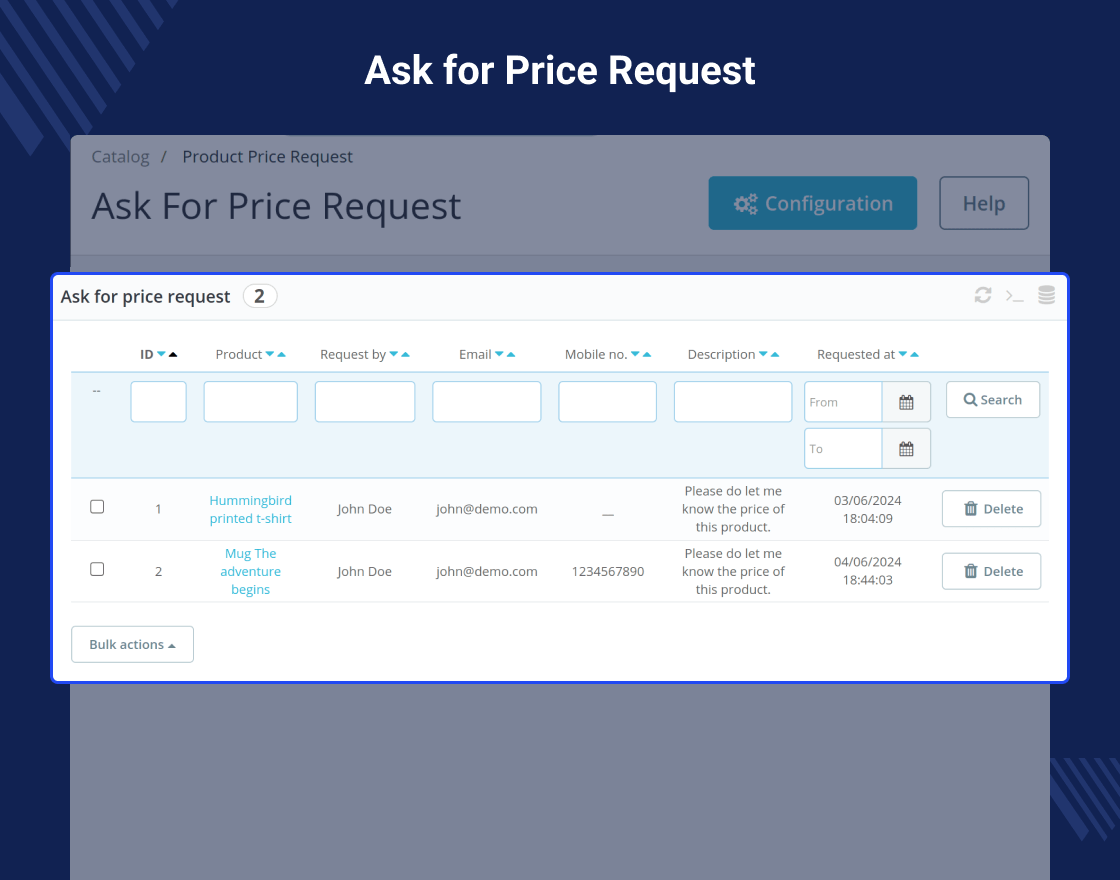Delete the Hummingbird printed t-shirt request
The height and width of the screenshot is (880, 1120).
(991, 509)
